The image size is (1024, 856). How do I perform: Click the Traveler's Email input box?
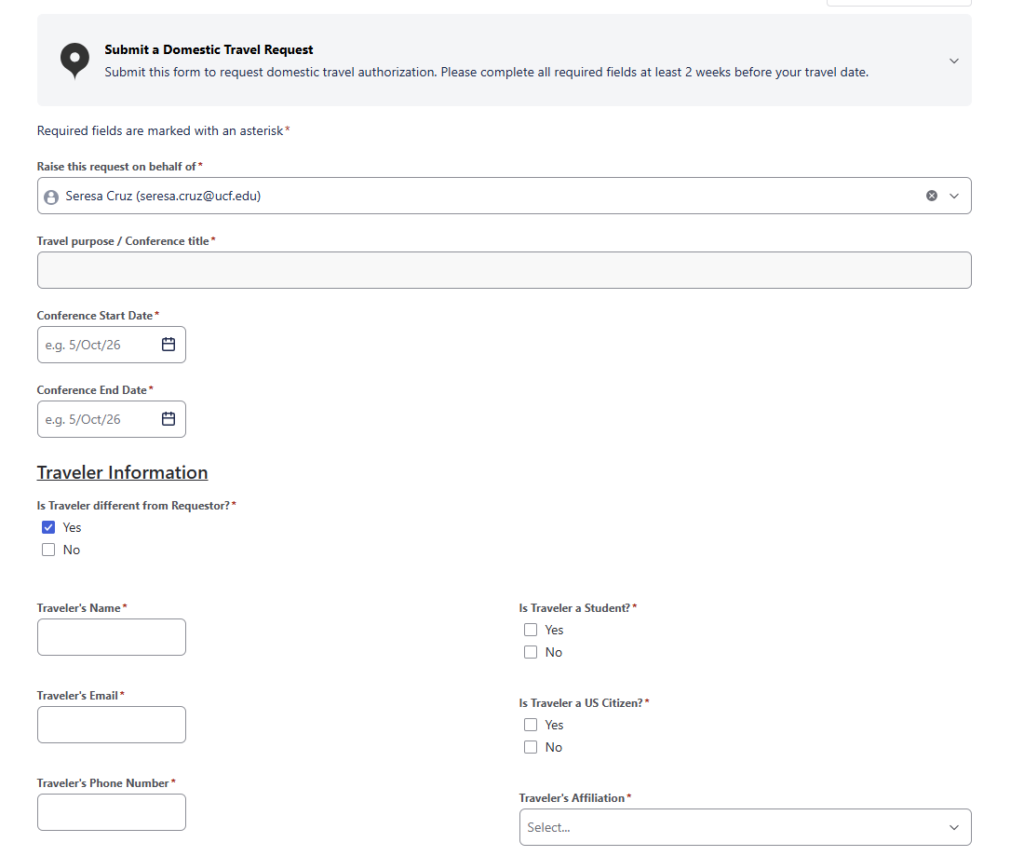point(111,725)
